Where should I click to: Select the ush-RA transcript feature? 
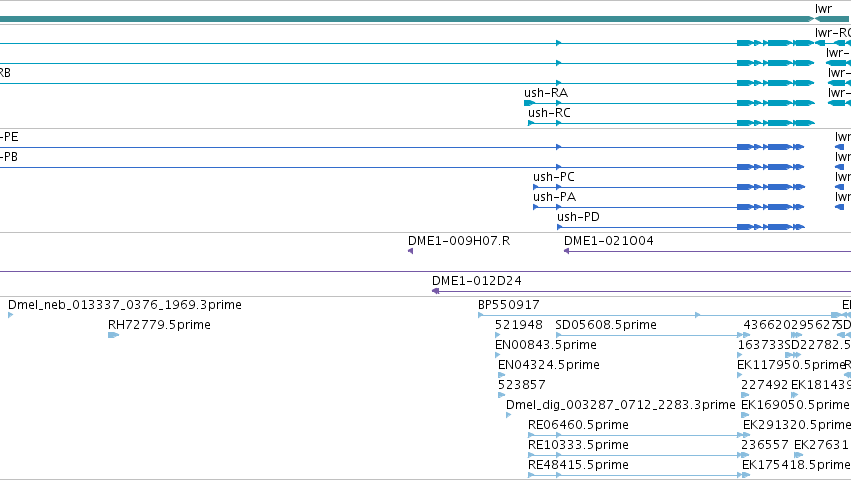(669, 103)
